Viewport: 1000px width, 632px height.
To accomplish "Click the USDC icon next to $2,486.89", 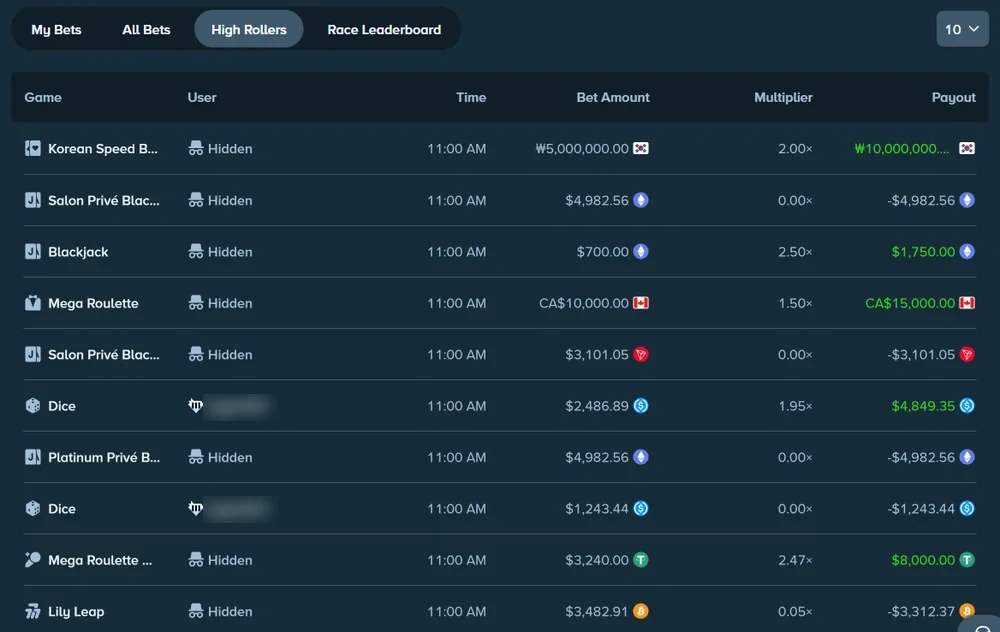I will [x=641, y=406].
